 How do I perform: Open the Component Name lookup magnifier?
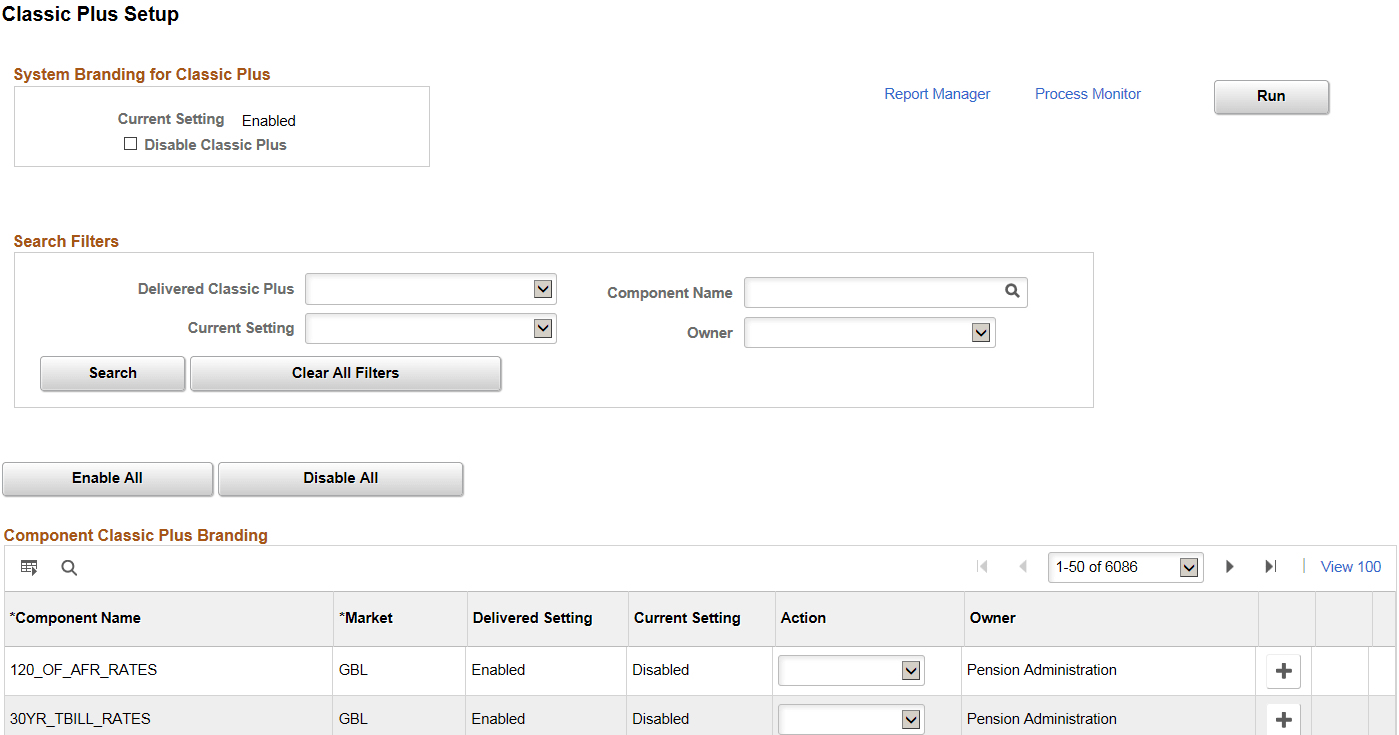[1012, 291]
